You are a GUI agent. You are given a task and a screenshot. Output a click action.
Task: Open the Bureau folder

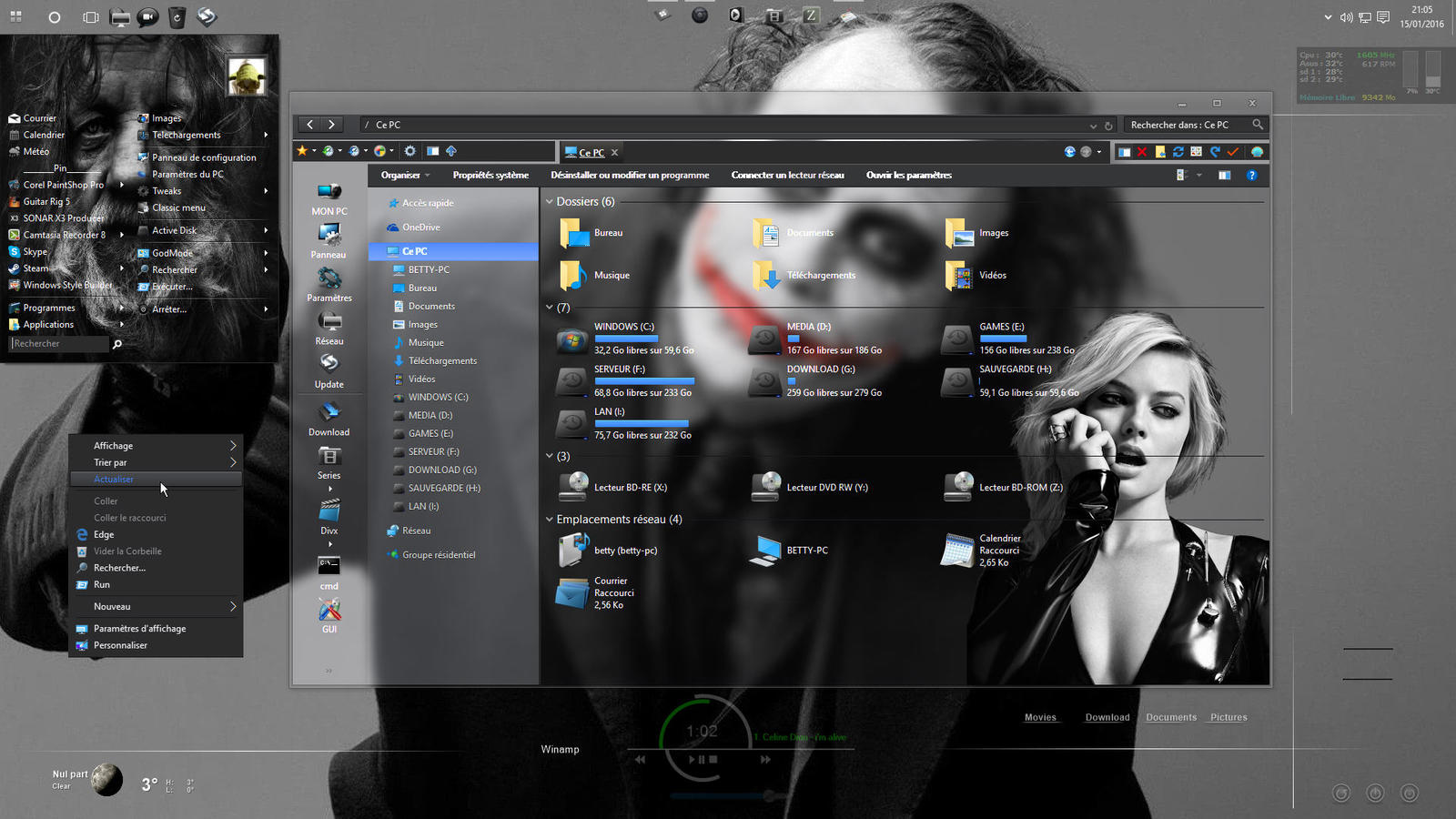[591, 233]
